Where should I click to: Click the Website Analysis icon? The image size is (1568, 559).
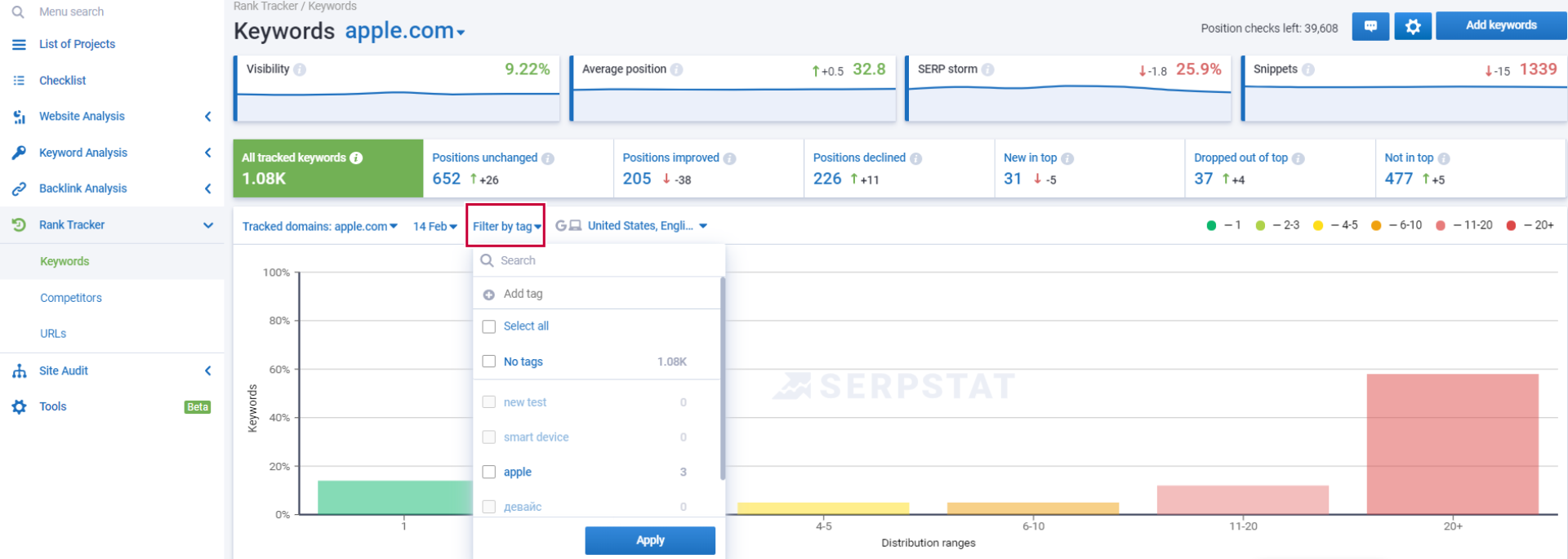point(19,117)
